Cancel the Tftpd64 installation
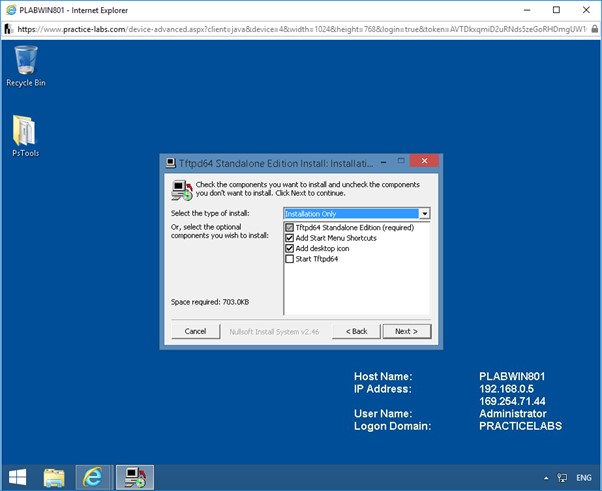Screen dimensions: 602x491 (195, 331)
